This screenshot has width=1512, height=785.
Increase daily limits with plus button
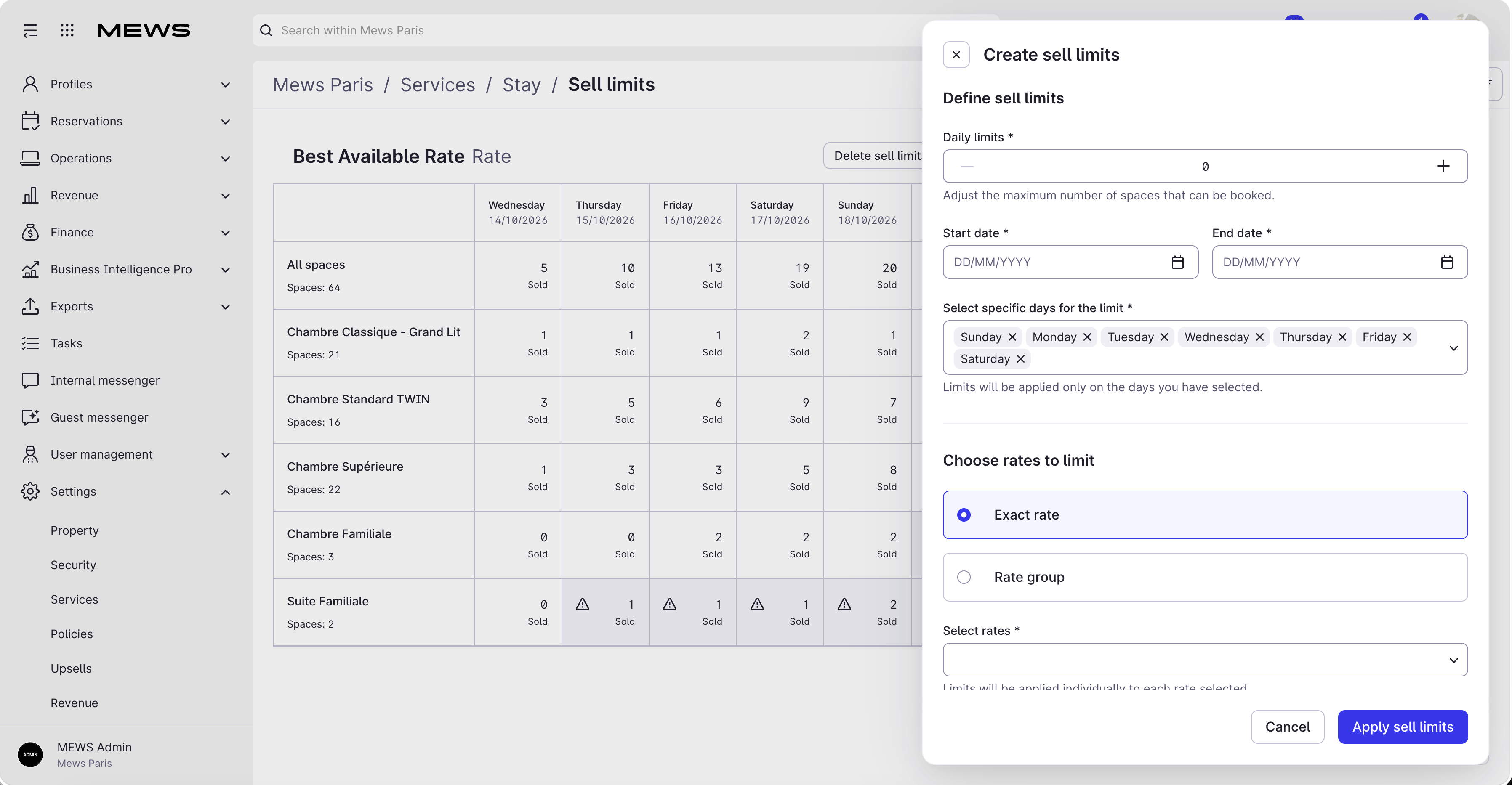(x=1443, y=166)
